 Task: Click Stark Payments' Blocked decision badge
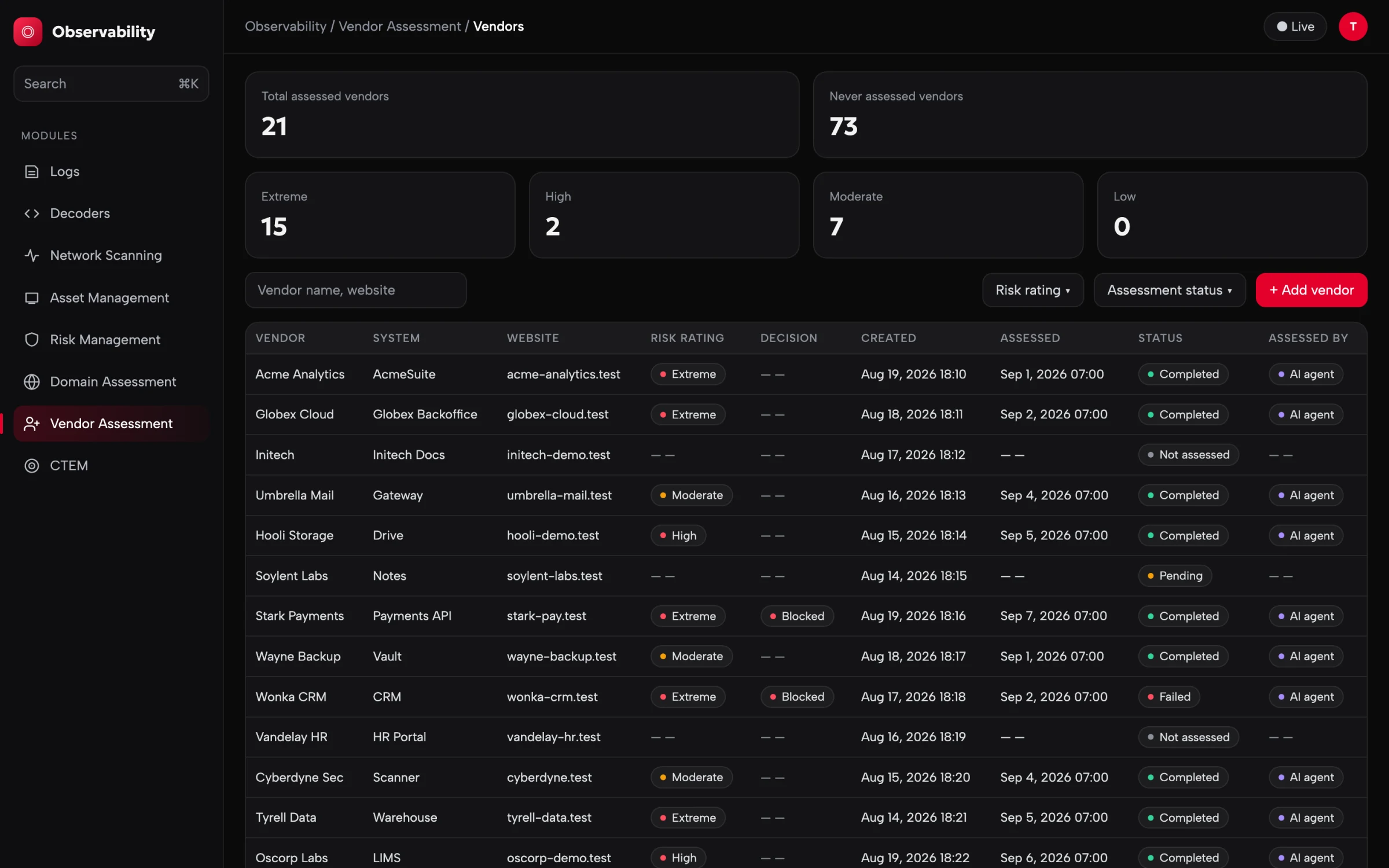point(796,616)
